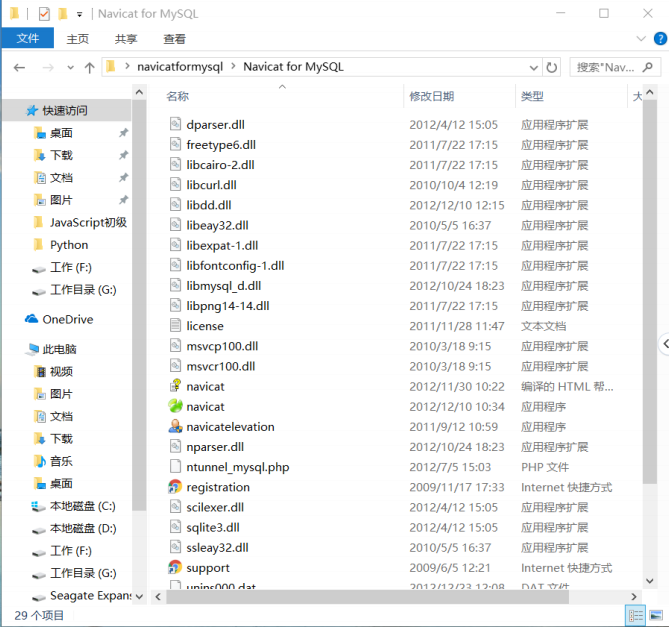Open the recent locations dropdown arrow
Viewport: 669px width, 627px height.
coord(70,67)
